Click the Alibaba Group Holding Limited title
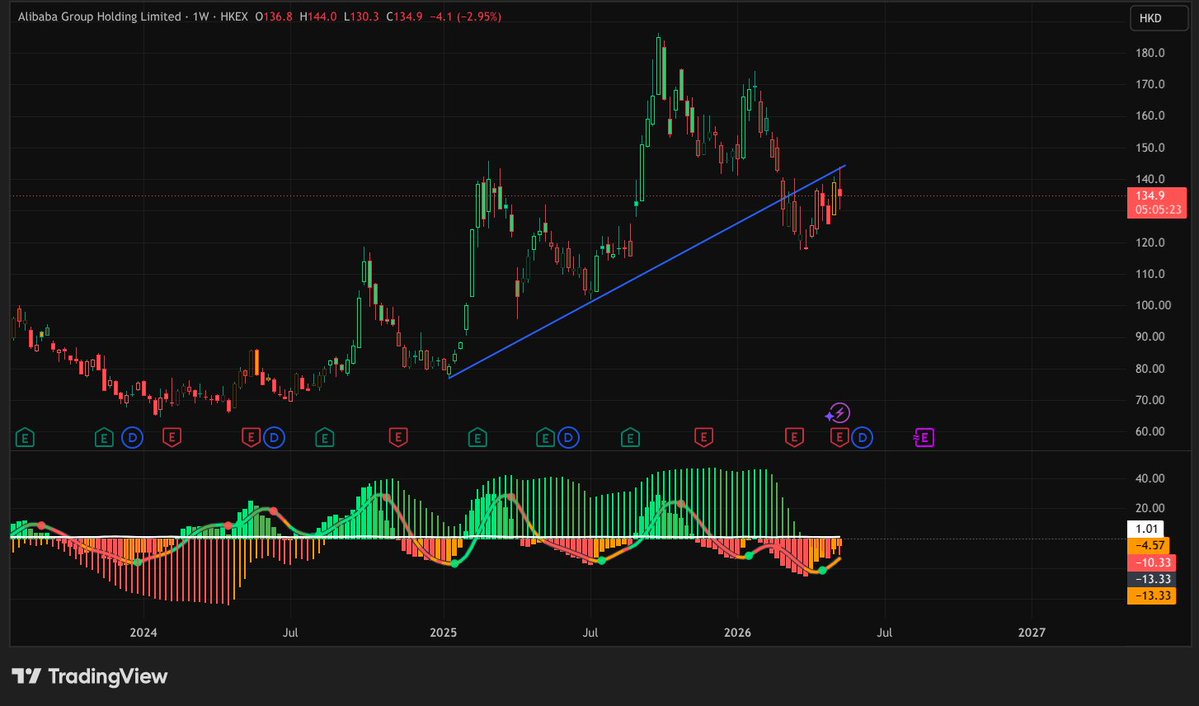Screen dimensions: 1199x706 pos(99,16)
